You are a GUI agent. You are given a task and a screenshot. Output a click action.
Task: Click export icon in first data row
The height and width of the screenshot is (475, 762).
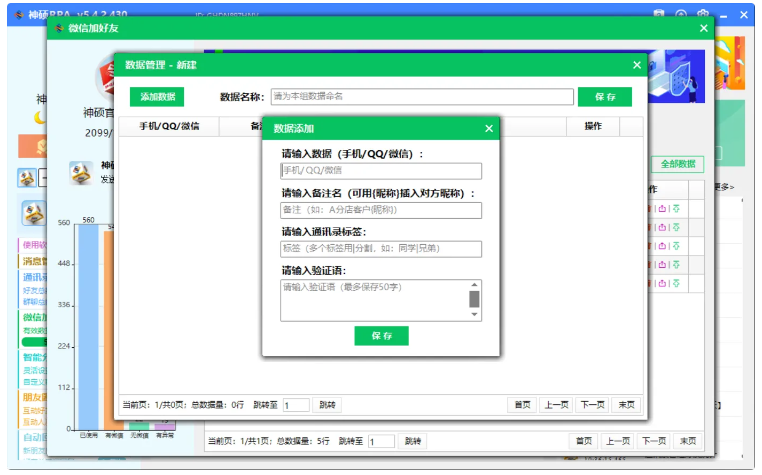click(x=662, y=209)
